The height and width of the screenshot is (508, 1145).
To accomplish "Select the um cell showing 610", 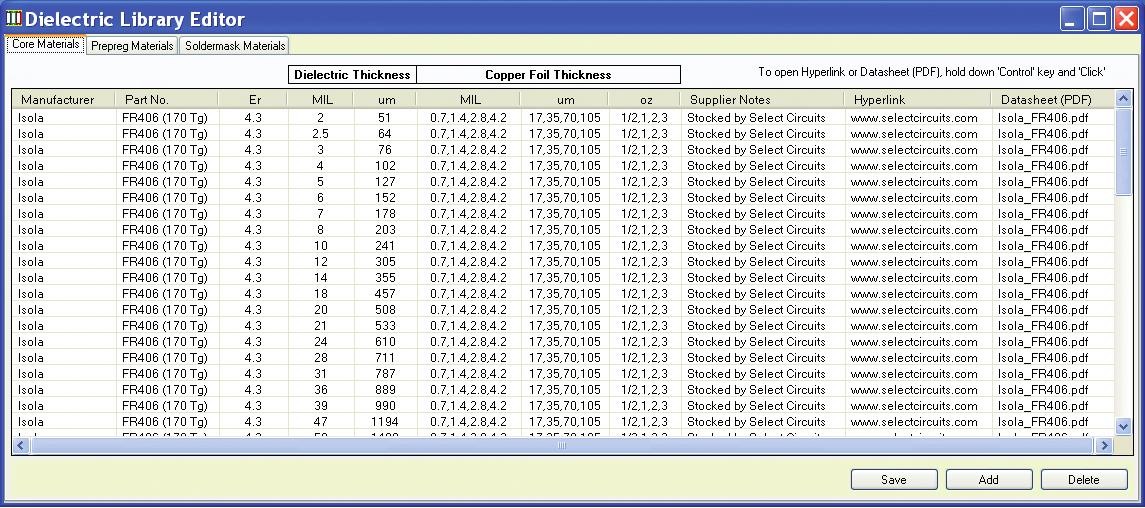I will (x=385, y=342).
